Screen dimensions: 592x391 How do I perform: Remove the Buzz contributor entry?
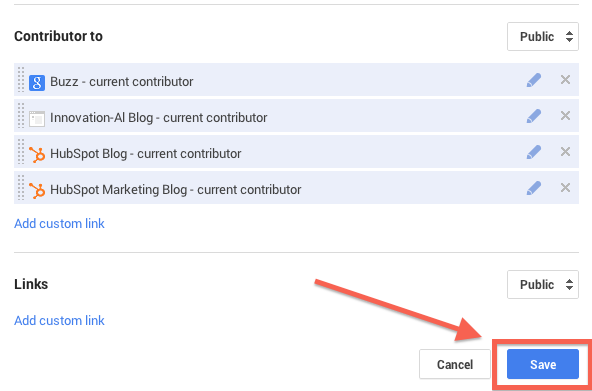click(565, 80)
